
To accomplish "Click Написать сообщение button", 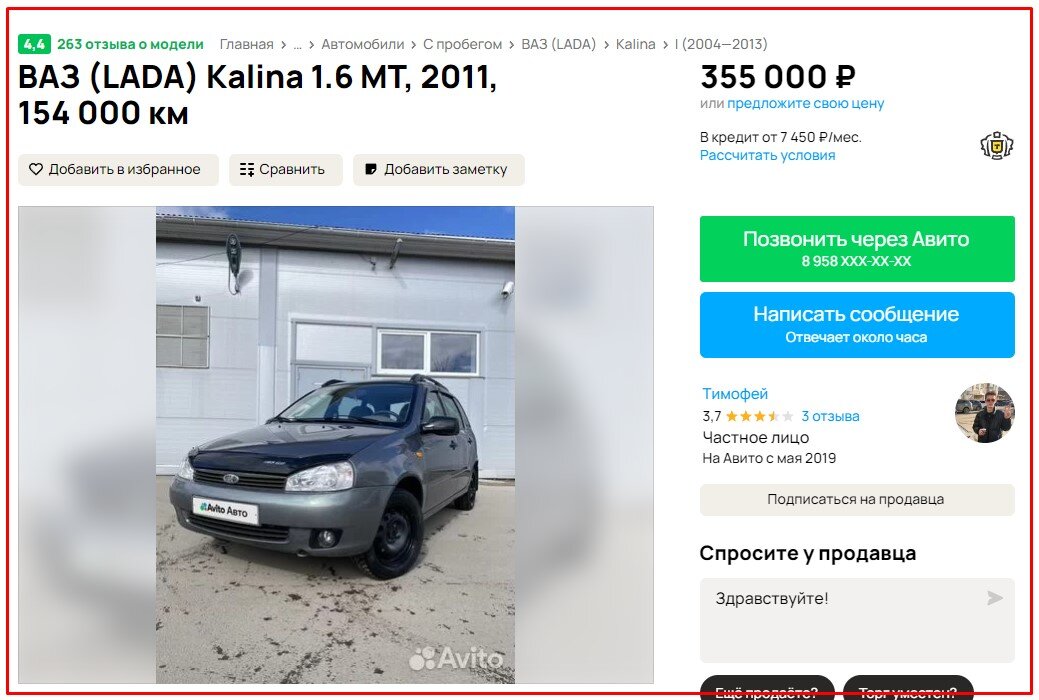I will (857, 325).
